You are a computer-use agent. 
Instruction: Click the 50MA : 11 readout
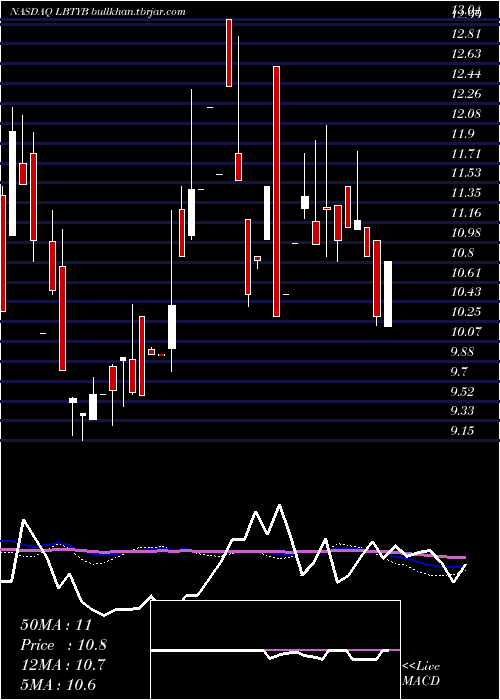pos(56,625)
